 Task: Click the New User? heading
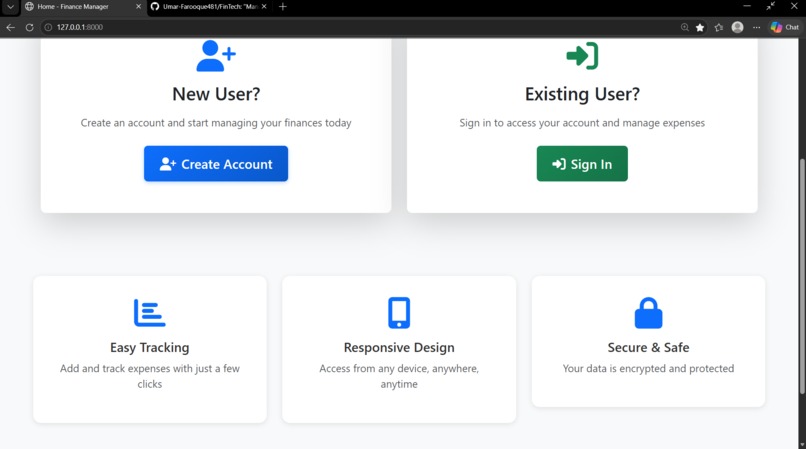click(x=216, y=94)
